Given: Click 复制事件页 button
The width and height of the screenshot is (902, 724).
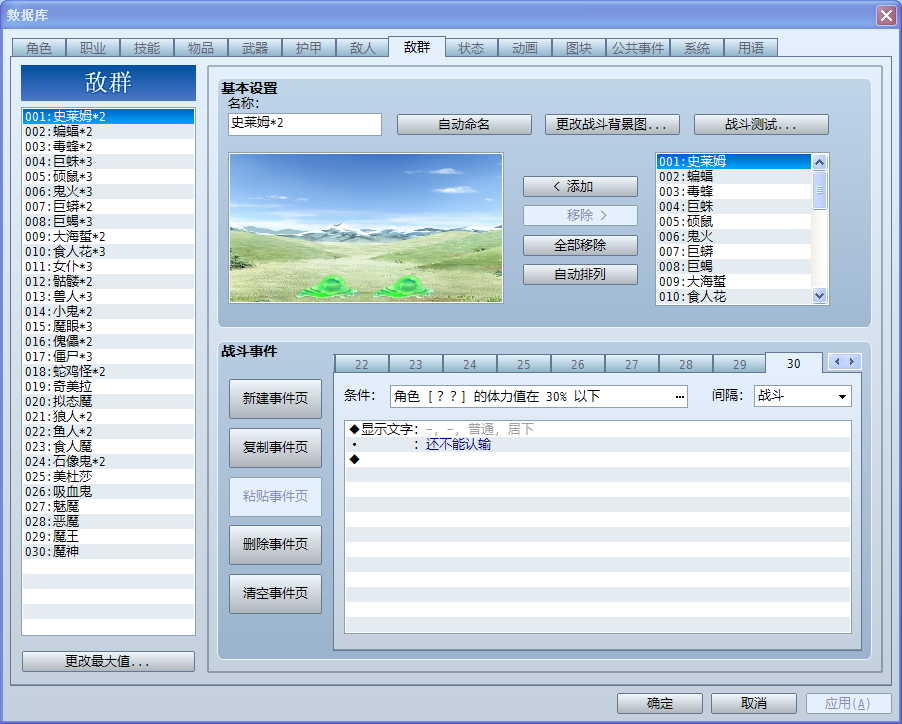Looking at the screenshot, I should click(x=275, y=447).
